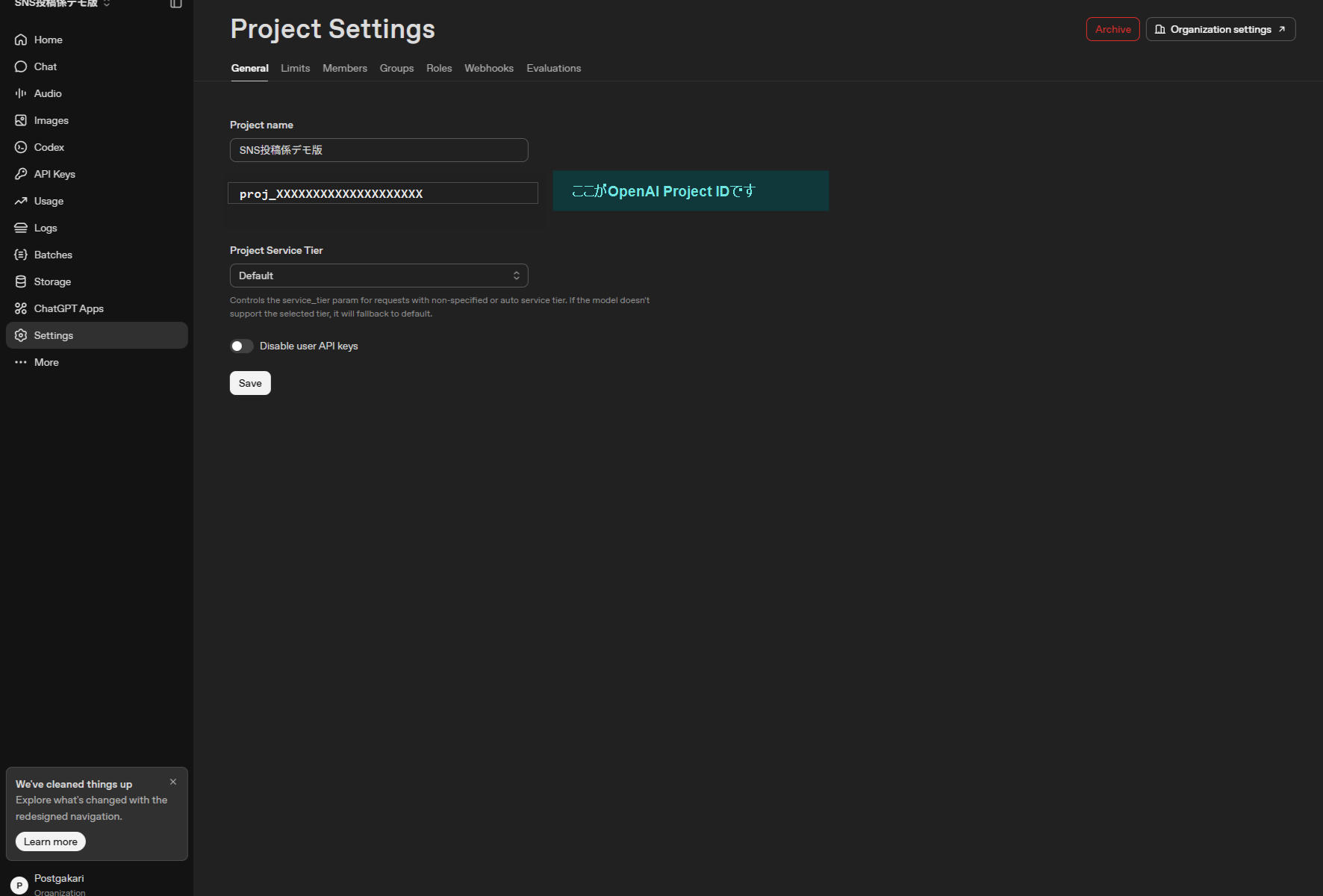This screenshot has width=1323, height=896.
Task: Switch to the Webhooks tab
Action: [489, 68]
